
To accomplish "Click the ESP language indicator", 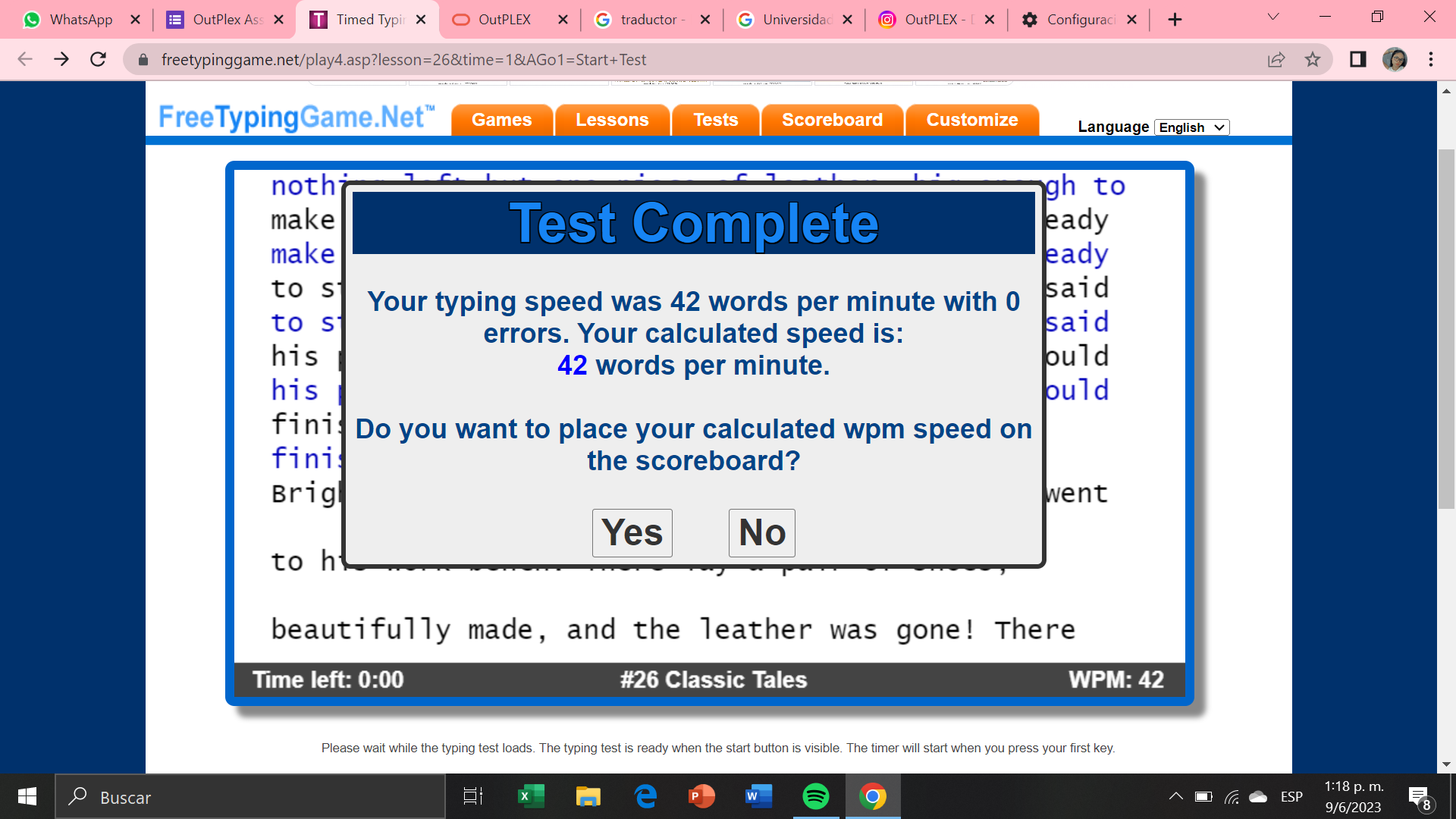I will (1291, 796).
